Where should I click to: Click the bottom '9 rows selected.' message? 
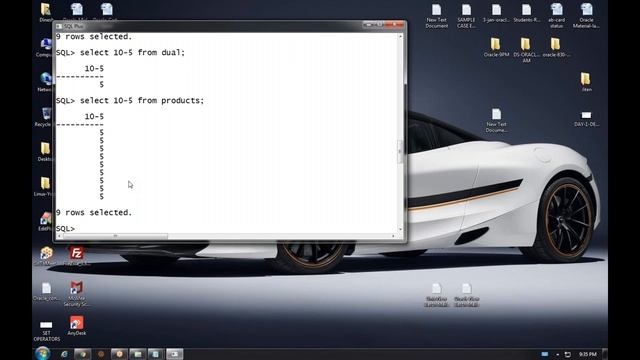tap(94, 213)
